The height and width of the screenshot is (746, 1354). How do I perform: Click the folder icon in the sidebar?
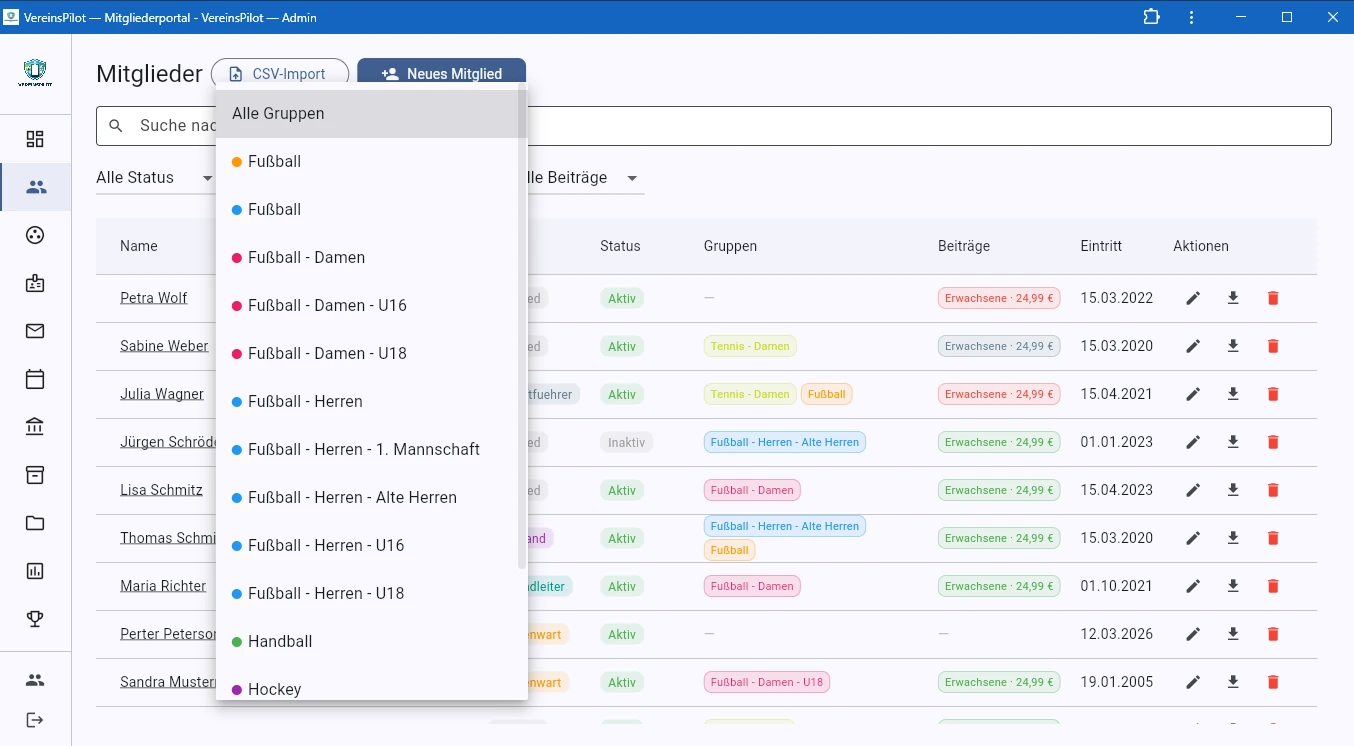(35, 523)
